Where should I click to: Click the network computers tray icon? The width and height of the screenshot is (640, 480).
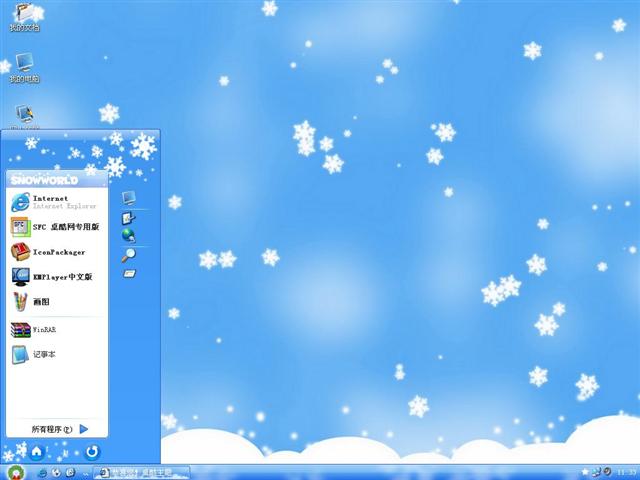tap(596, 472)
